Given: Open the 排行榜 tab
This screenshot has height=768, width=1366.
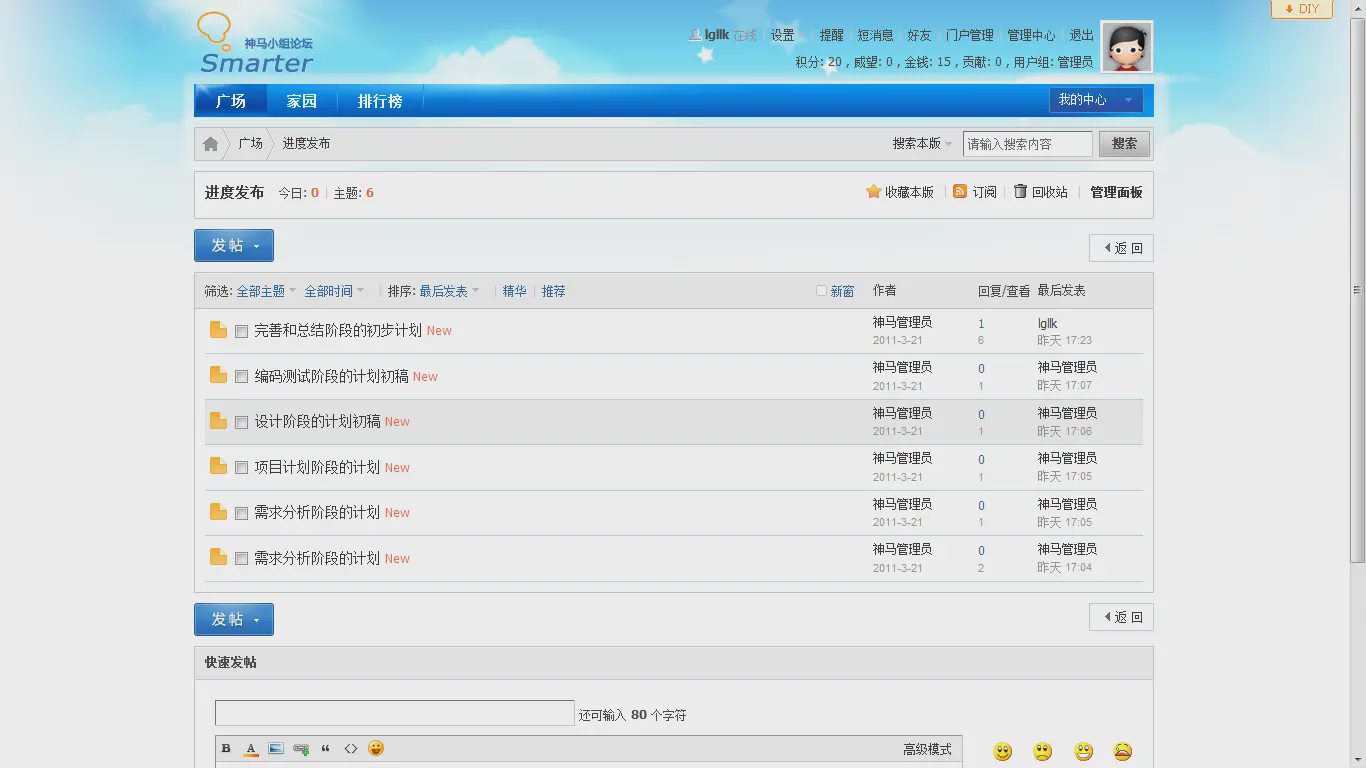Looking at the screenshot, I should click(380, 101).
